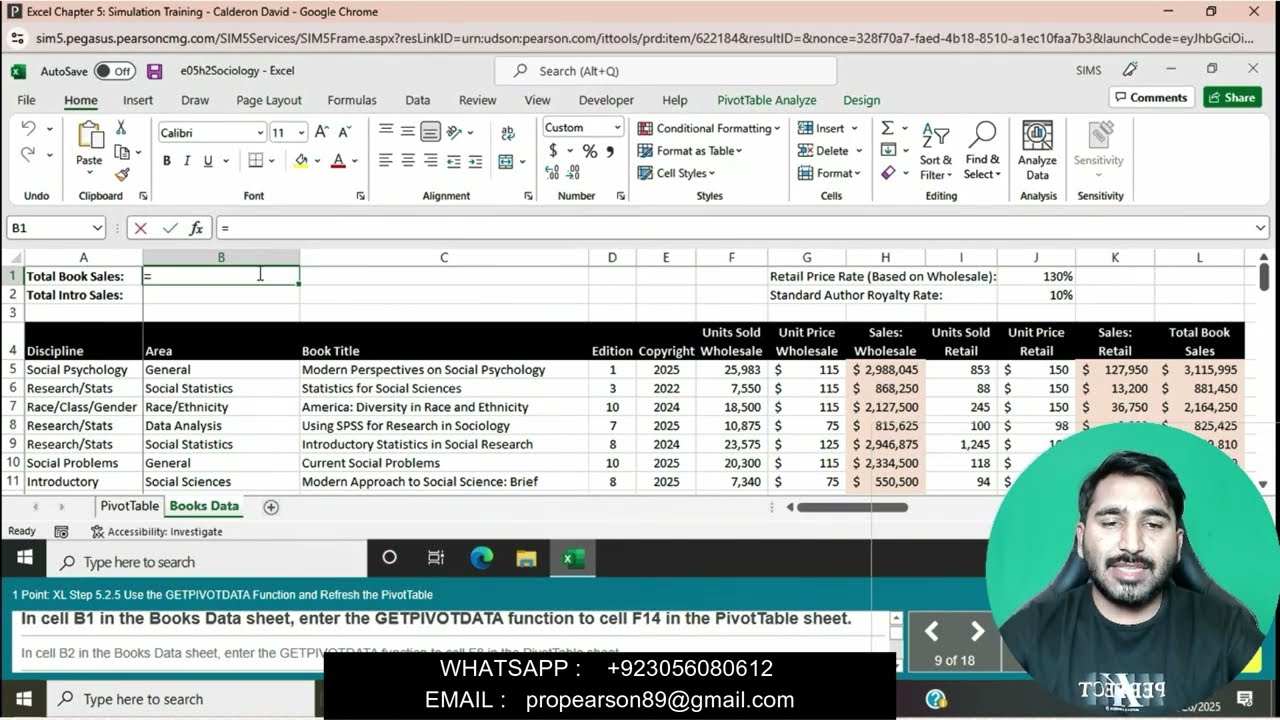
Task: Open the Find & Select dropdown
Action: pyautogui.click(x=982, y=150)
